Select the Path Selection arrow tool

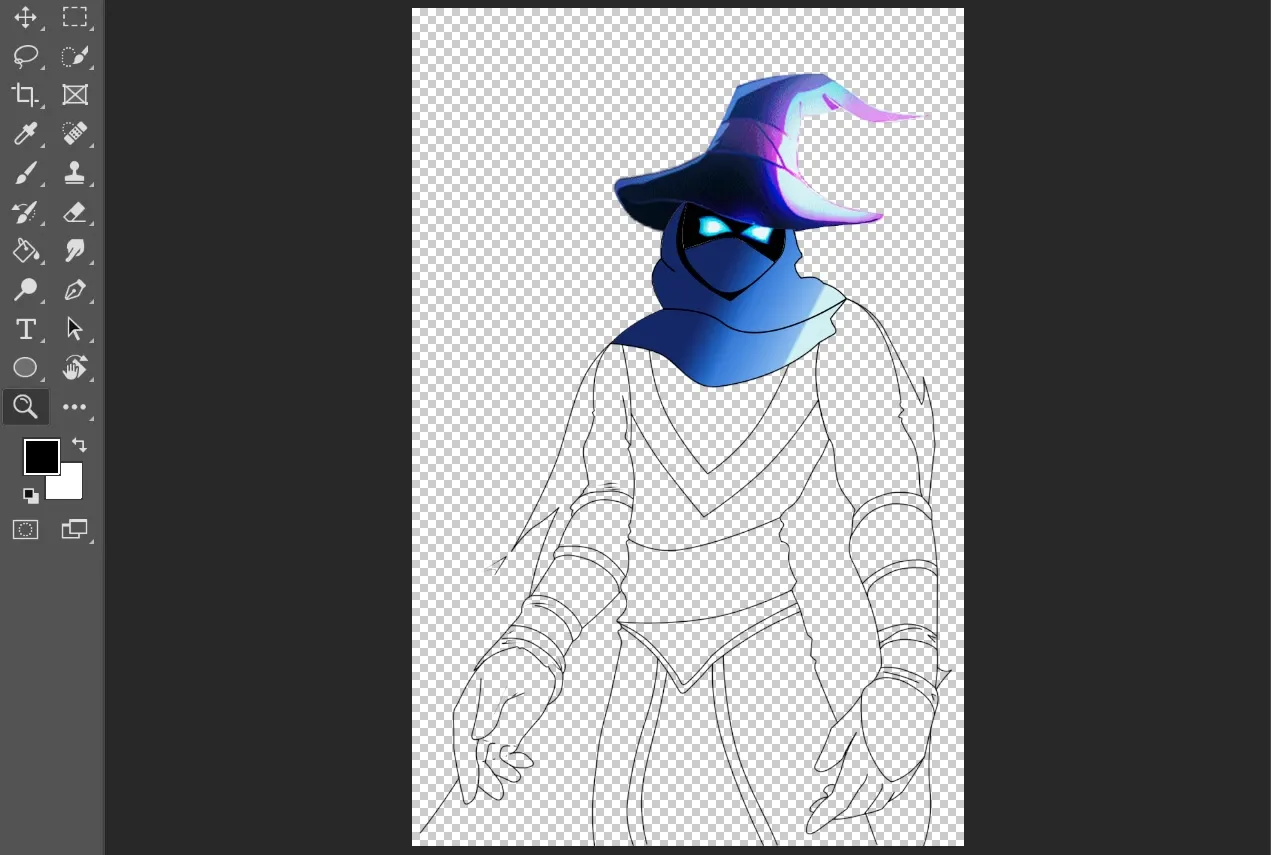coord(75,329)
